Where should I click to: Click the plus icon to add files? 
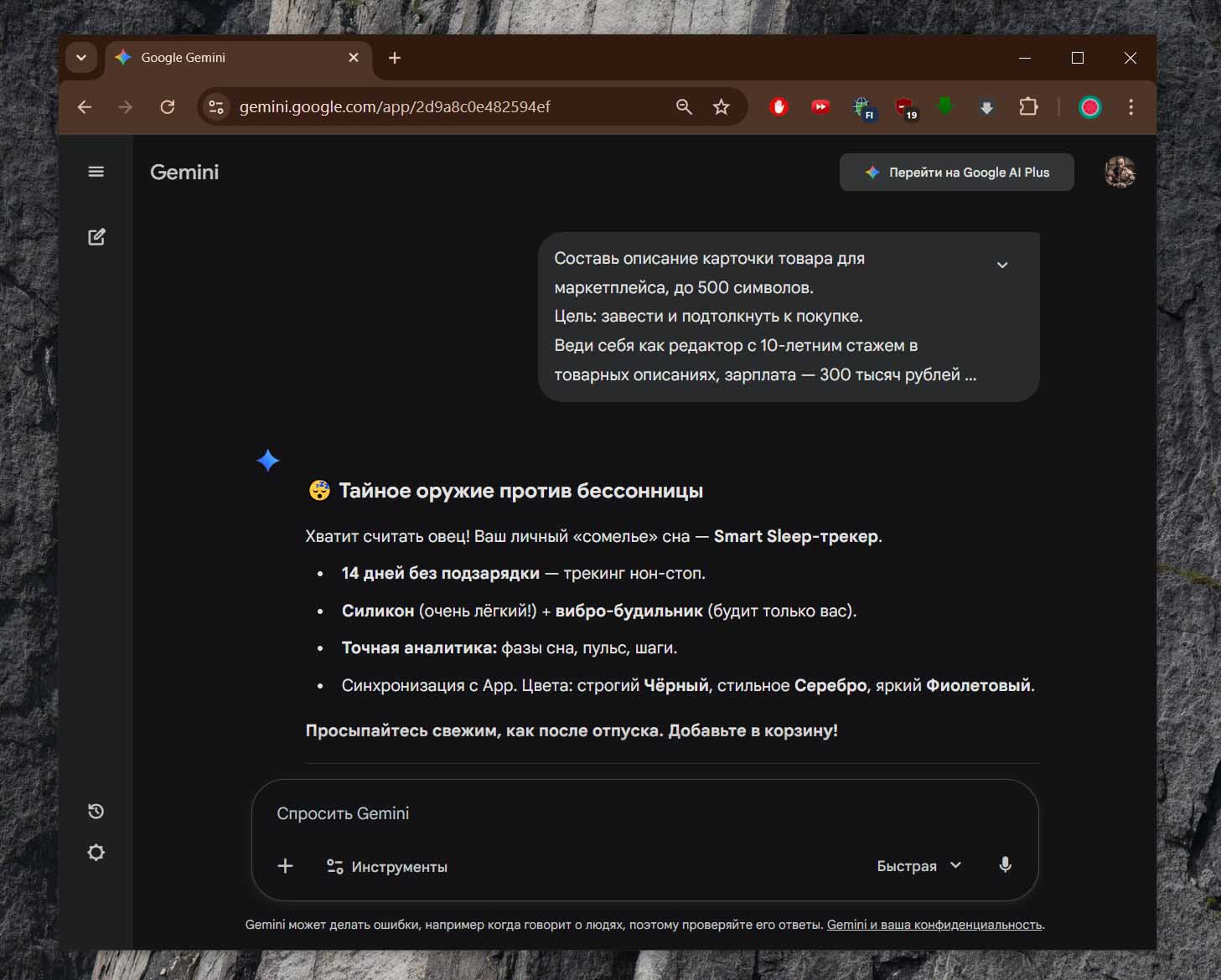pos(285,866)
